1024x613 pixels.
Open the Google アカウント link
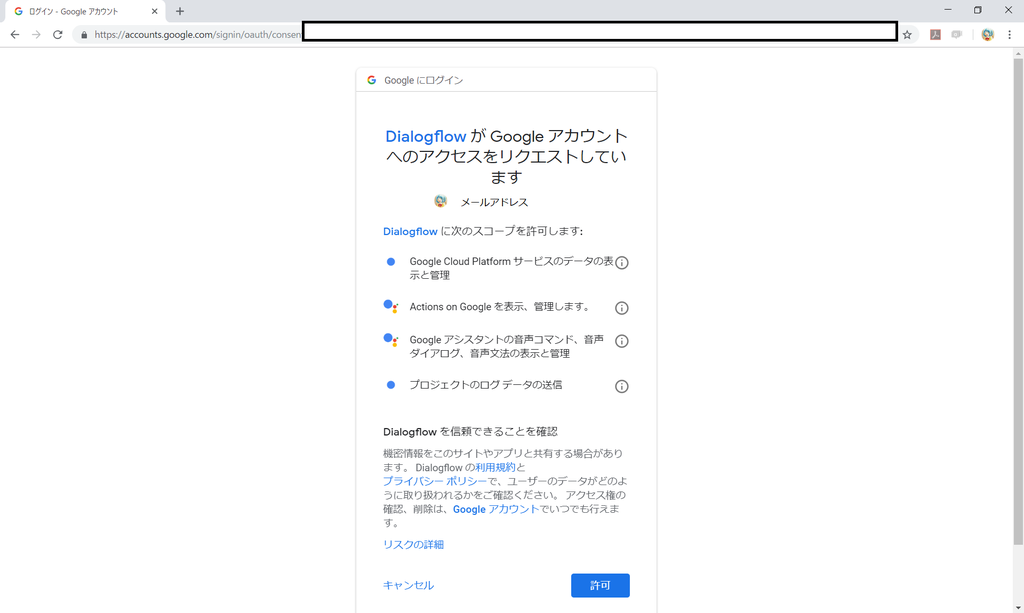coord(496,509)
